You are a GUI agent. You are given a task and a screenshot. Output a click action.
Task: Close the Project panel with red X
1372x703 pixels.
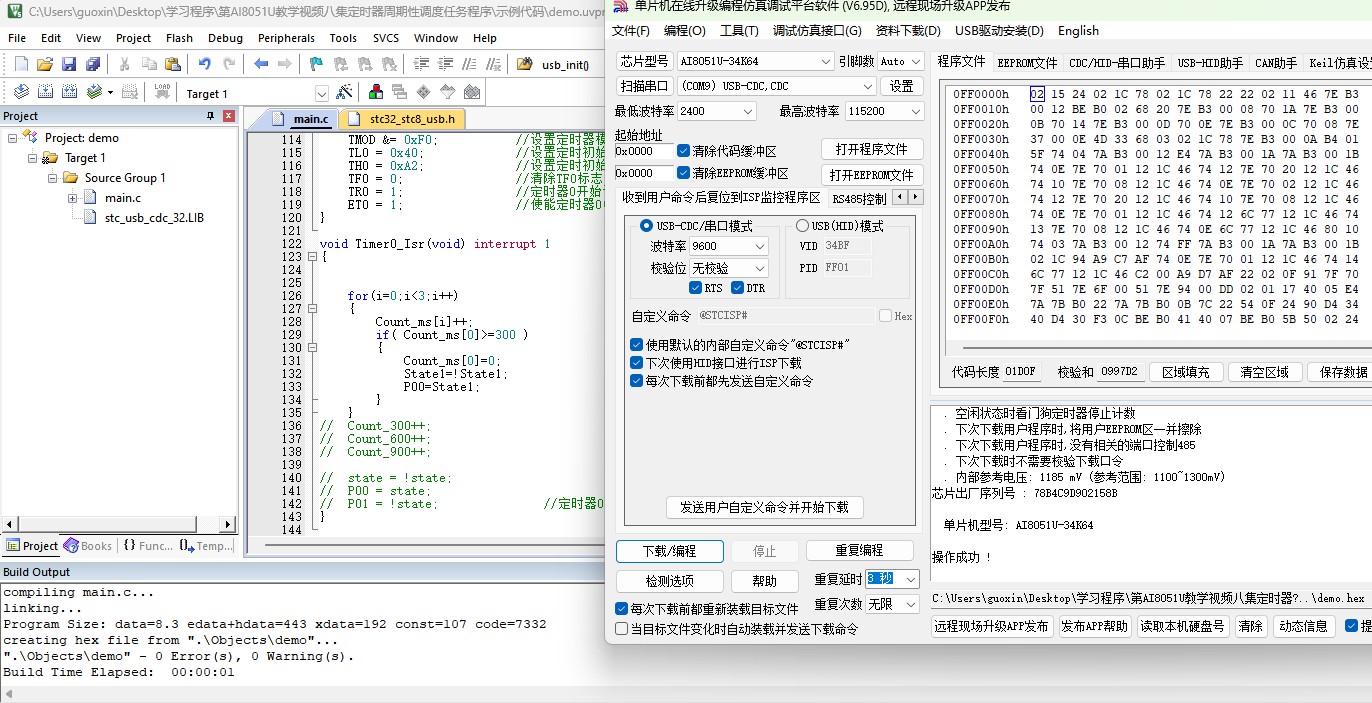point(229,116)
